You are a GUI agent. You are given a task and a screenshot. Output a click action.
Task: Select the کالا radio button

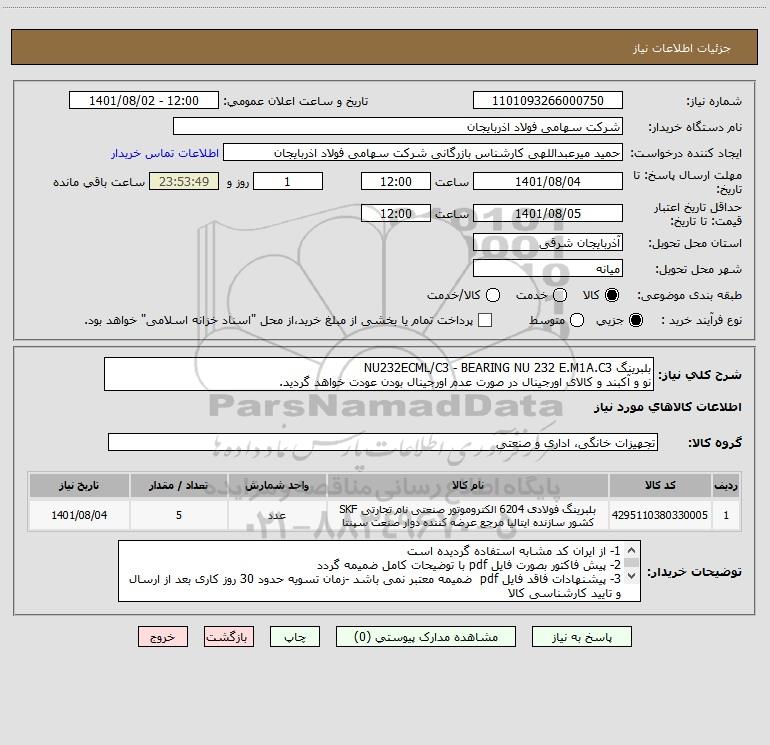point(612,295)
